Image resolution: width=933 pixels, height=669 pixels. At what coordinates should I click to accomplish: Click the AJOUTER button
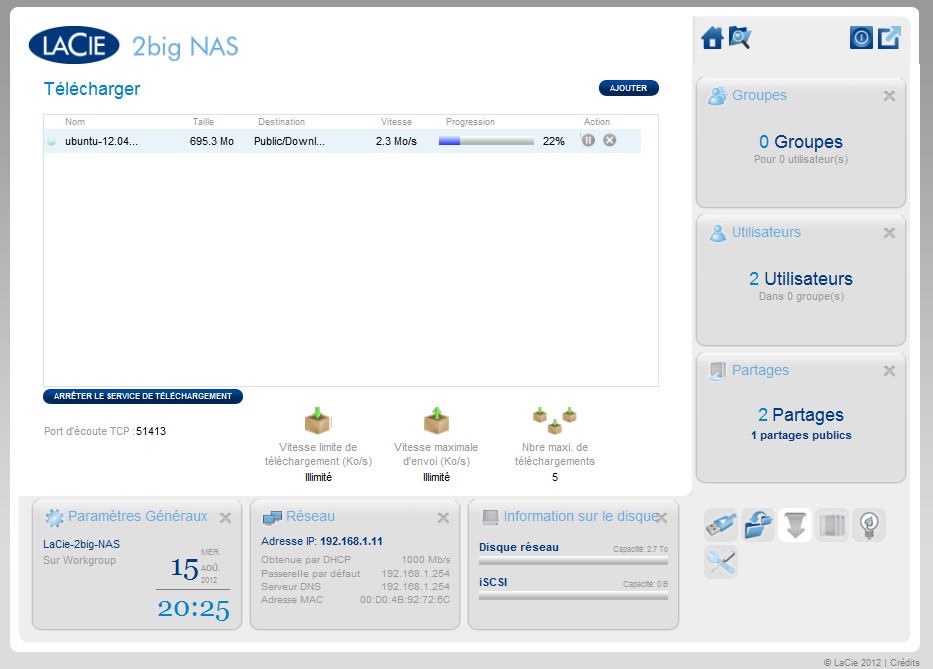click(x=628, y=88)
